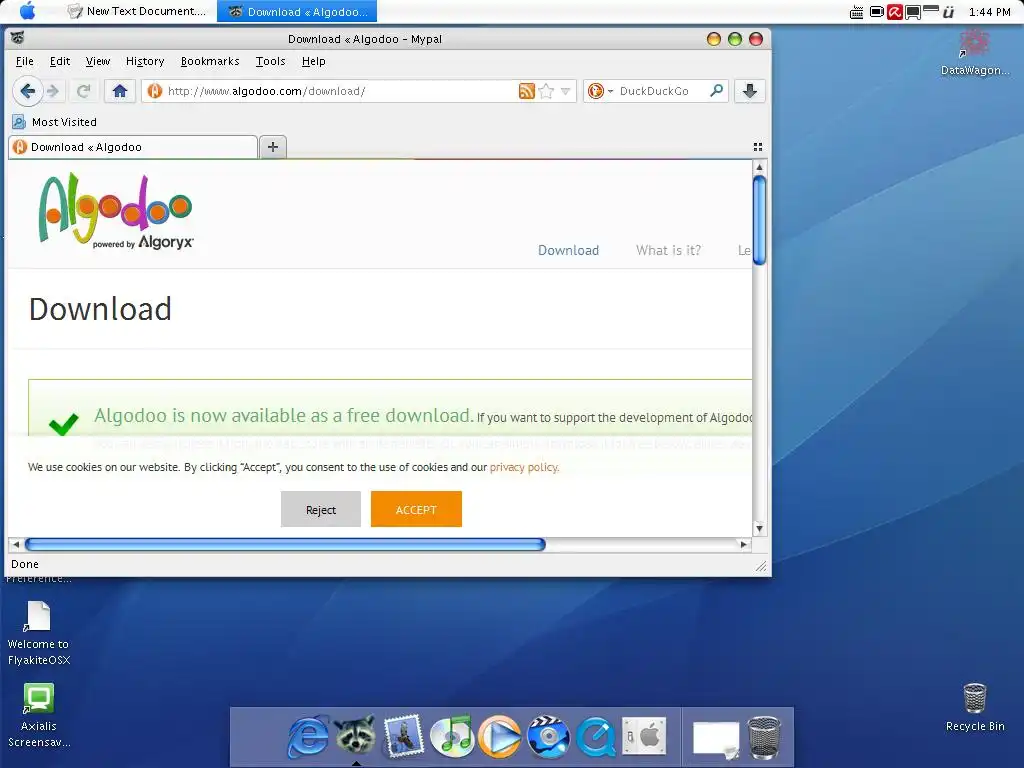Click the vertical scrollbar down arrow
Screen dimensions: 1024x768
(759, 528)
